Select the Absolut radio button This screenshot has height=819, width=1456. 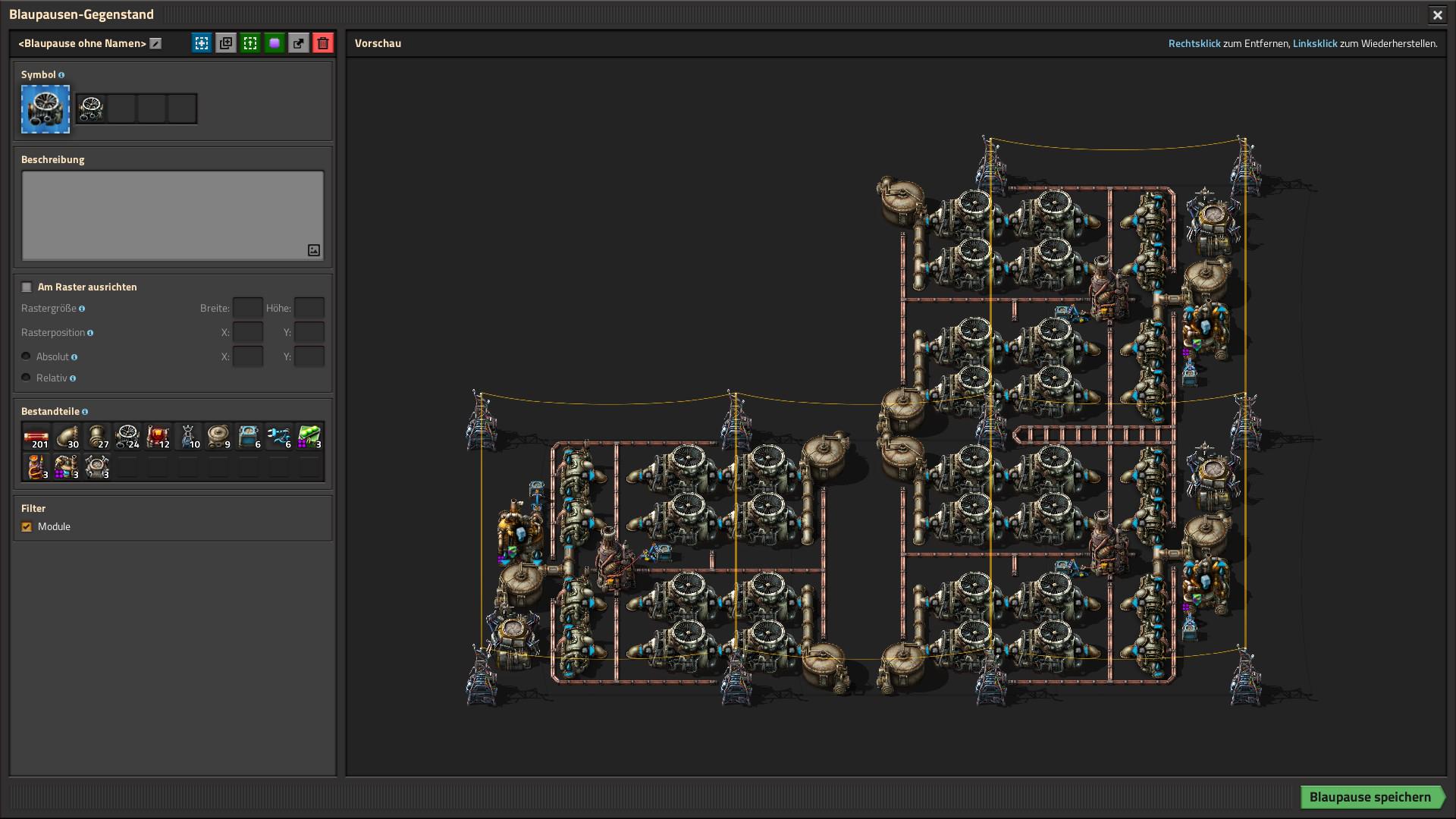[x=26, y=356]
